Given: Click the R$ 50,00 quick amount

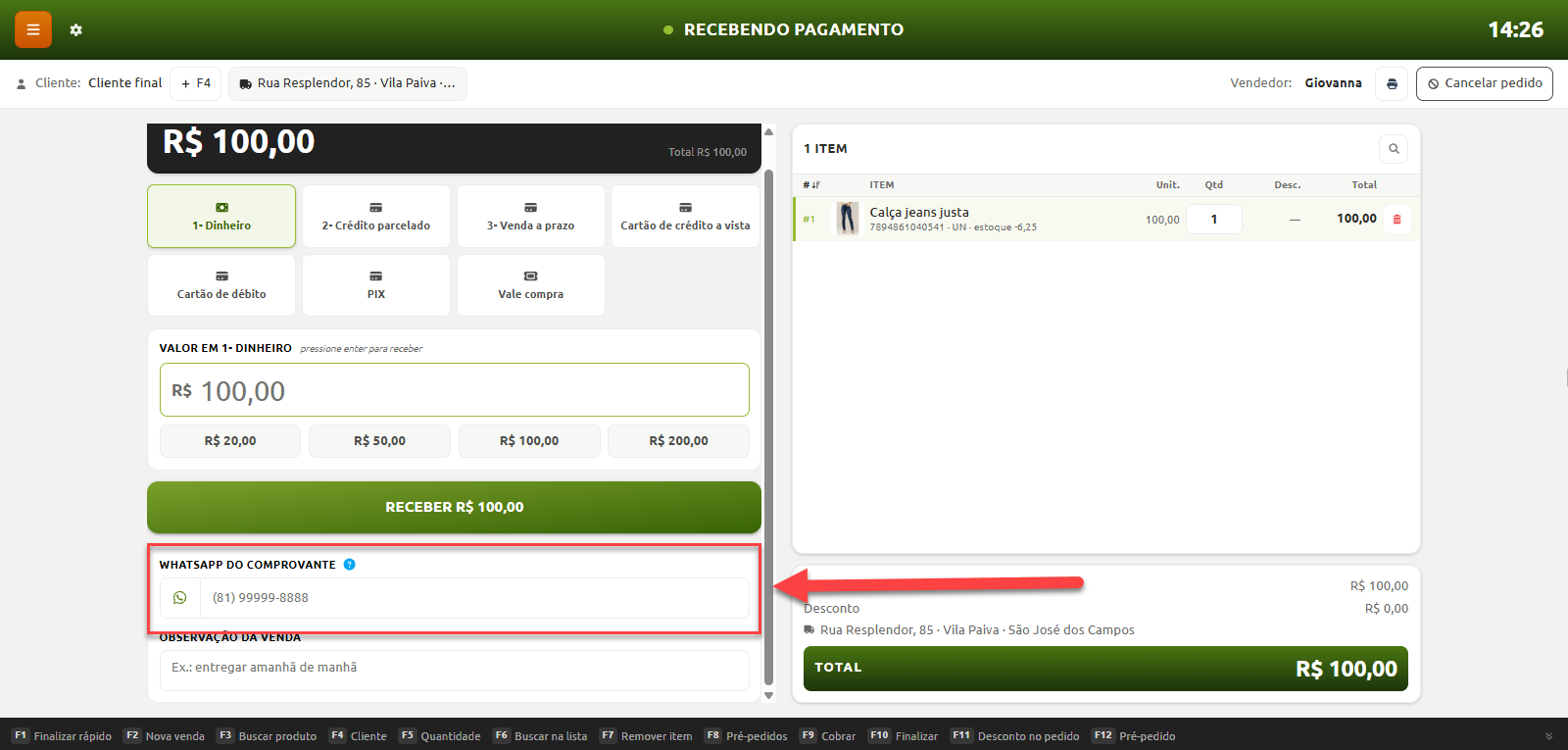Looking at the screenshot, I should click(x=380, y=441).
